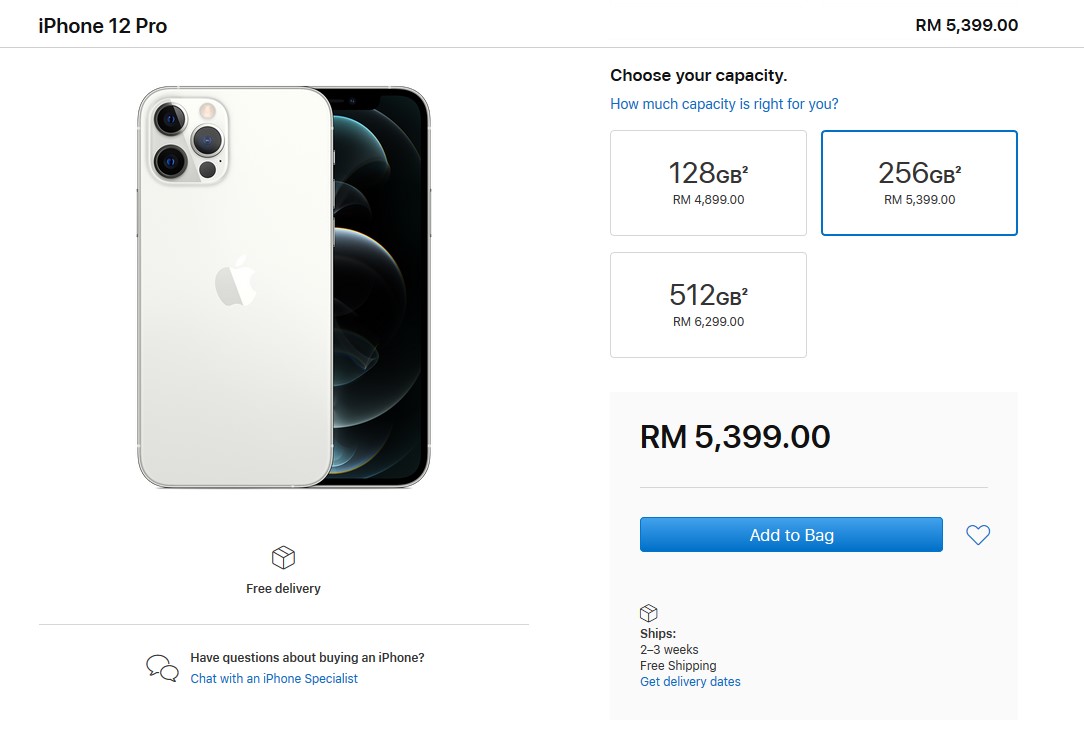Open 'How much capacity is right for you?' link
This screenshot has width=1084, height=738.
724,104
